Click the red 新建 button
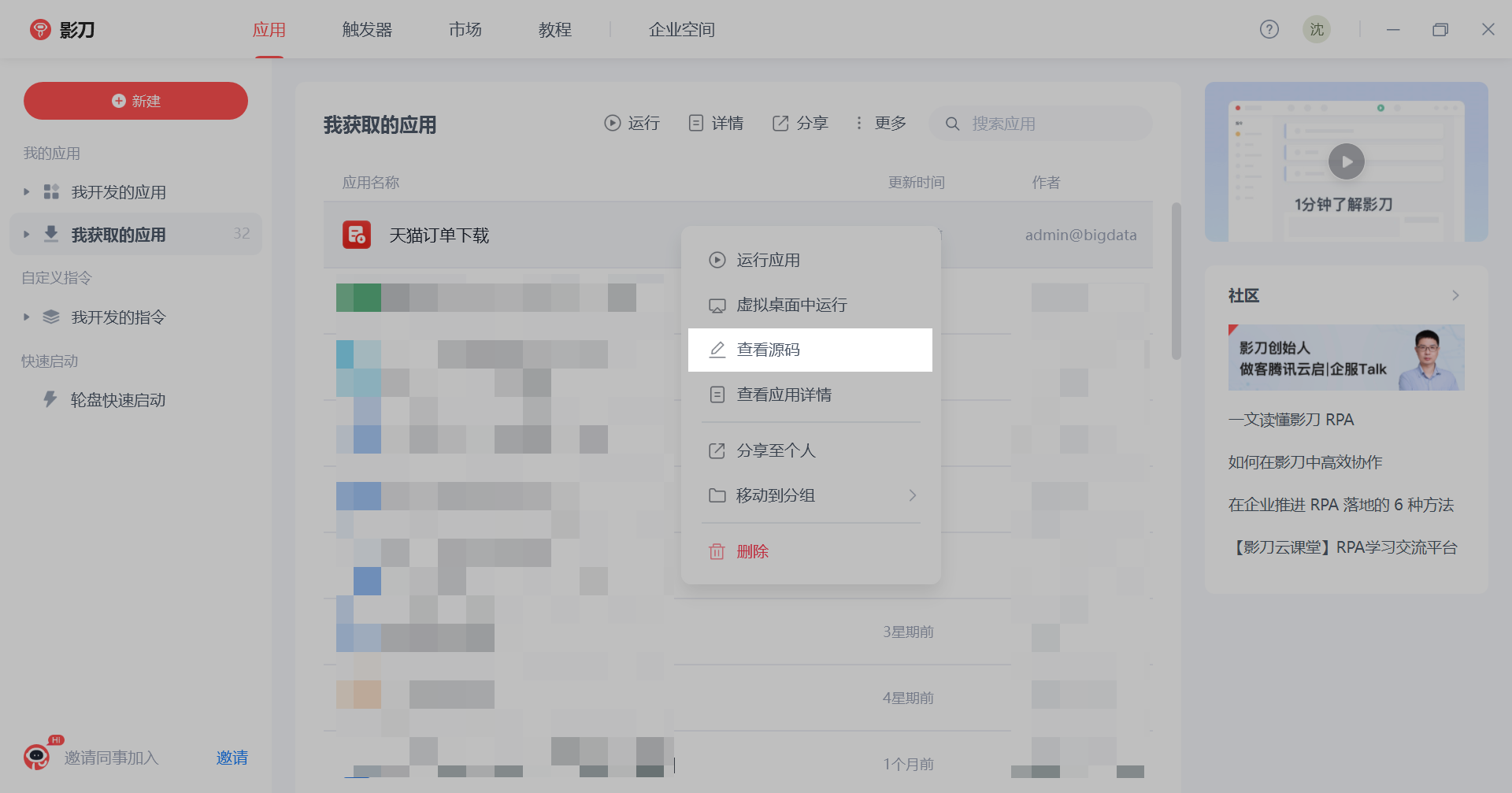Image resolution: width=1512 pixels, height=793 pixels. 135,101
